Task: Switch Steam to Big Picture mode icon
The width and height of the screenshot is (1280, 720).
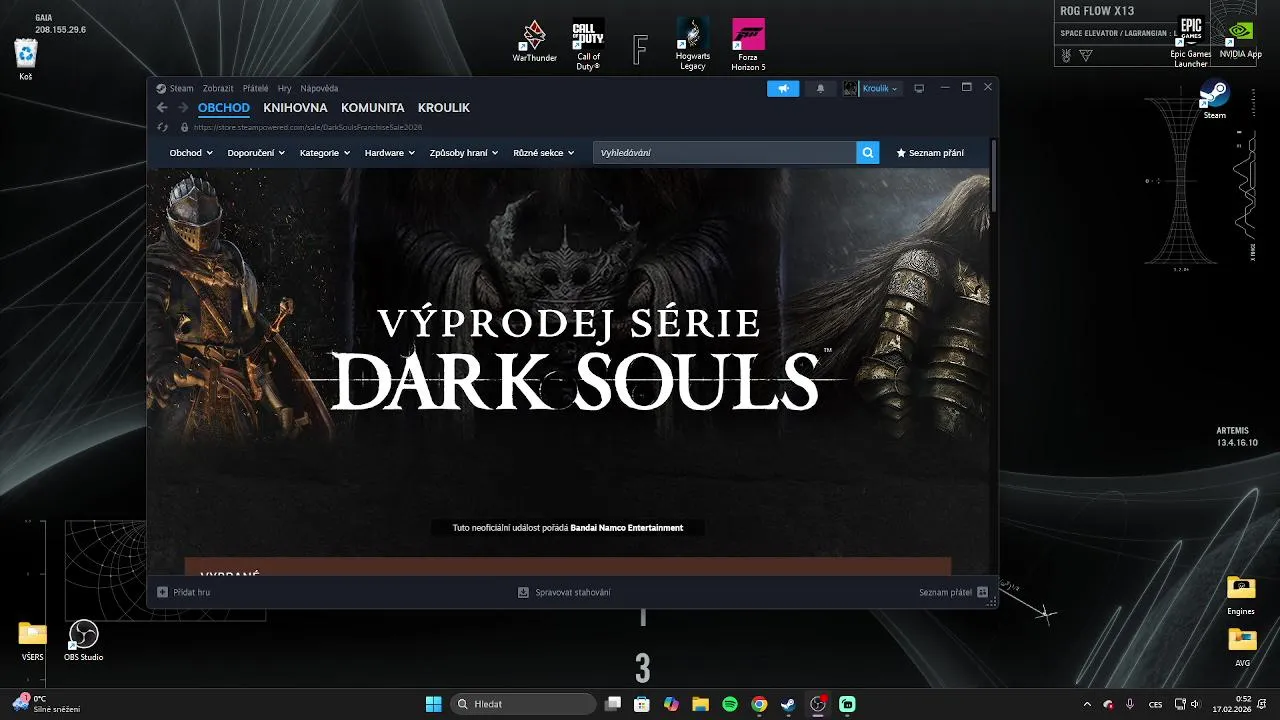Action: pyautogui.click(x=920, y=88)
